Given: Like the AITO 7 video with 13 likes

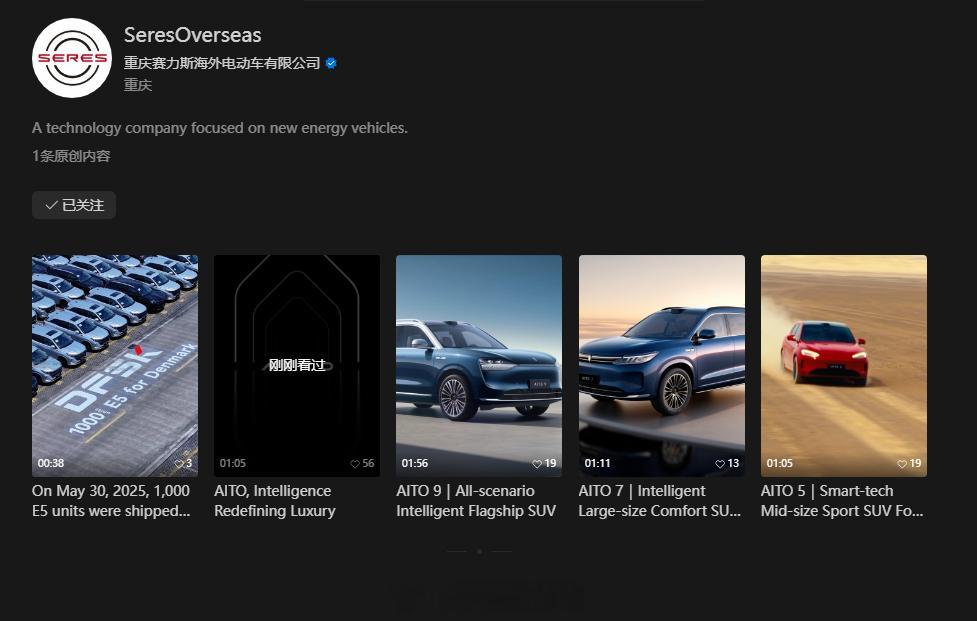Looking at the screenshot, I should click(720, 463).
